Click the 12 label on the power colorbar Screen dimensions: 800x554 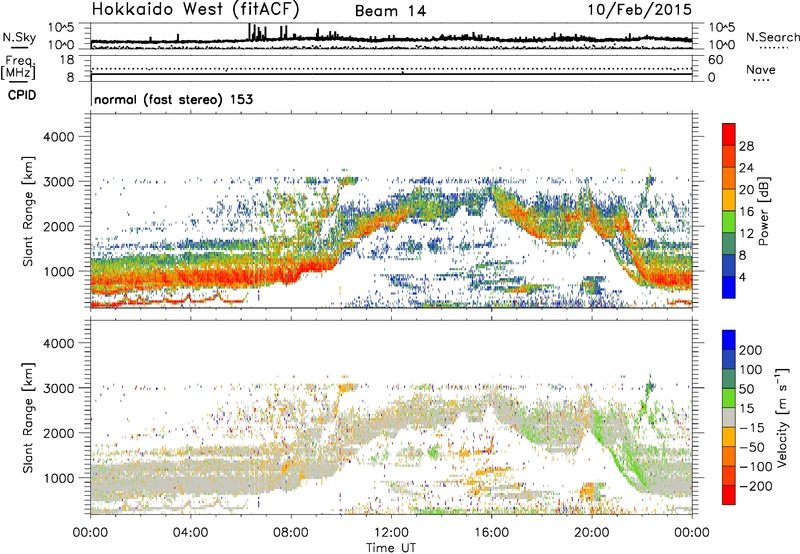[746, 234]
